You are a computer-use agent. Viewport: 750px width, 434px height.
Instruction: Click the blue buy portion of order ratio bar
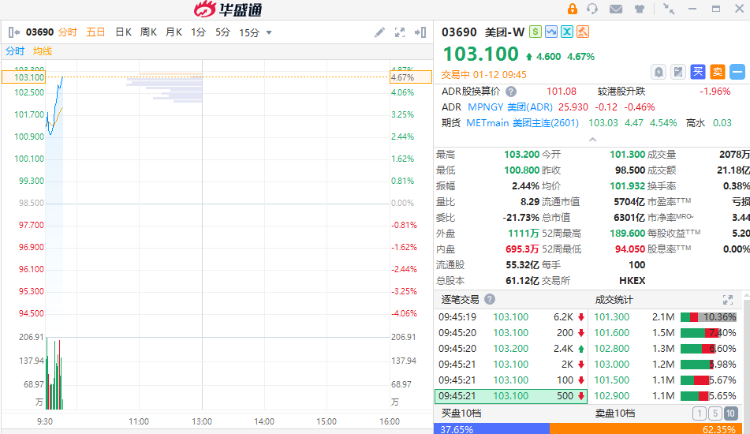coord(490,428)
